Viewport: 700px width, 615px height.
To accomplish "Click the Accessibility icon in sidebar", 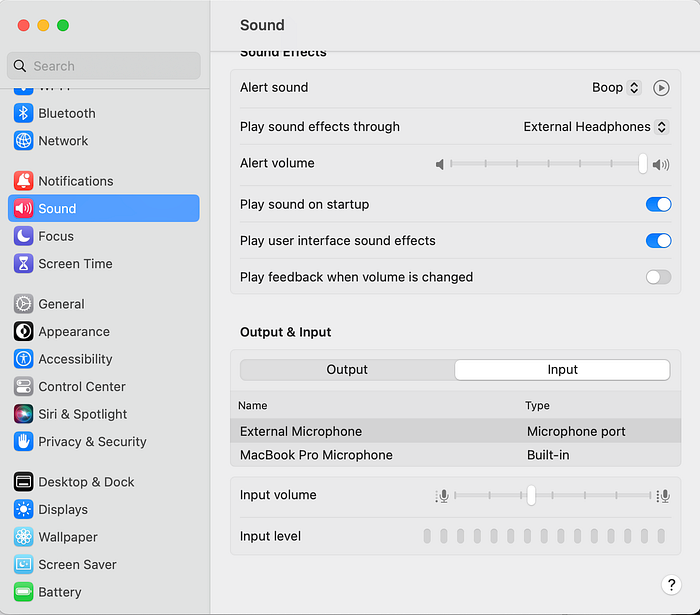I will coord(23,359).
